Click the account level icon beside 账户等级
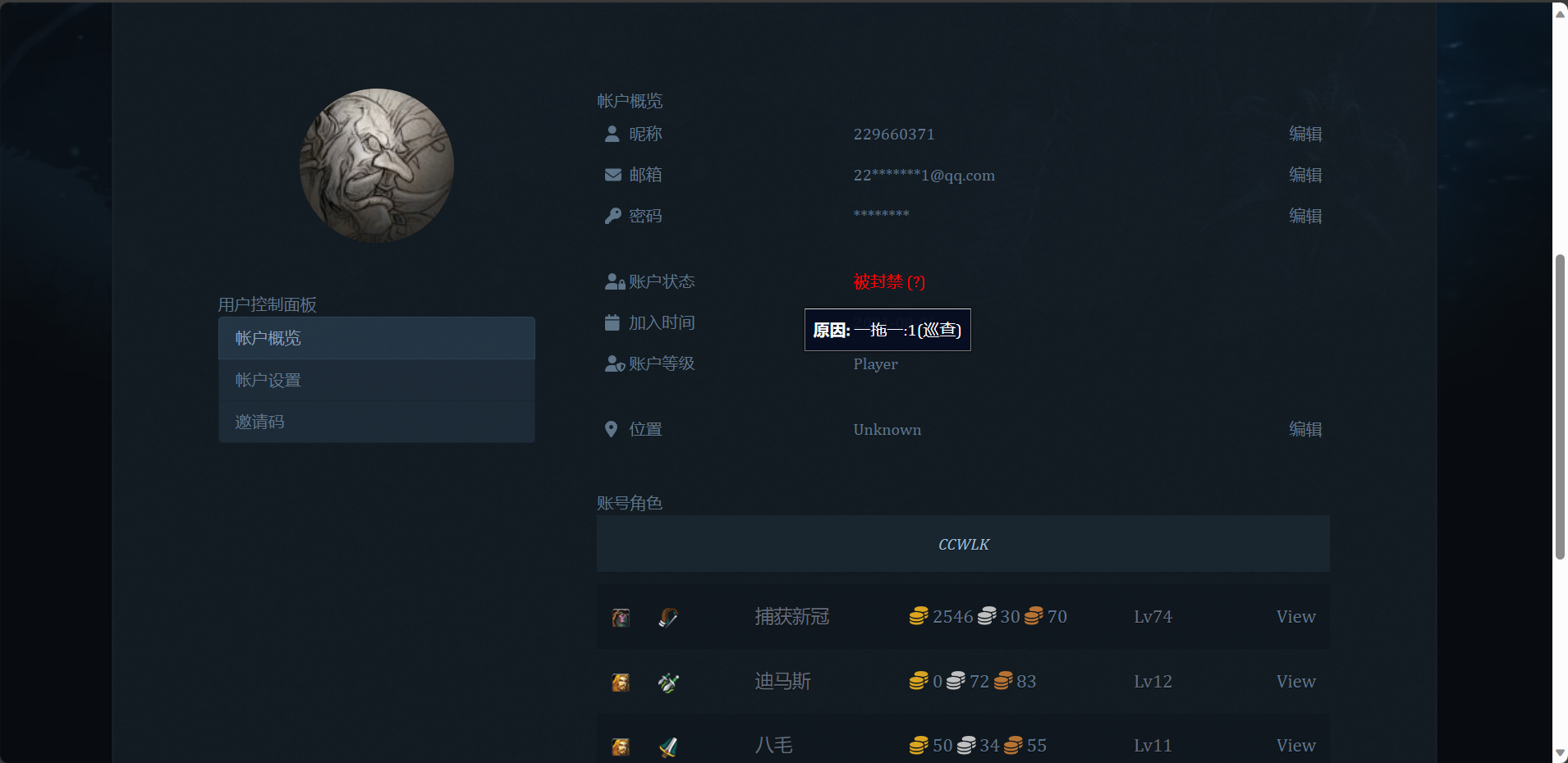The image size is (1568, 763). (613, 363)
